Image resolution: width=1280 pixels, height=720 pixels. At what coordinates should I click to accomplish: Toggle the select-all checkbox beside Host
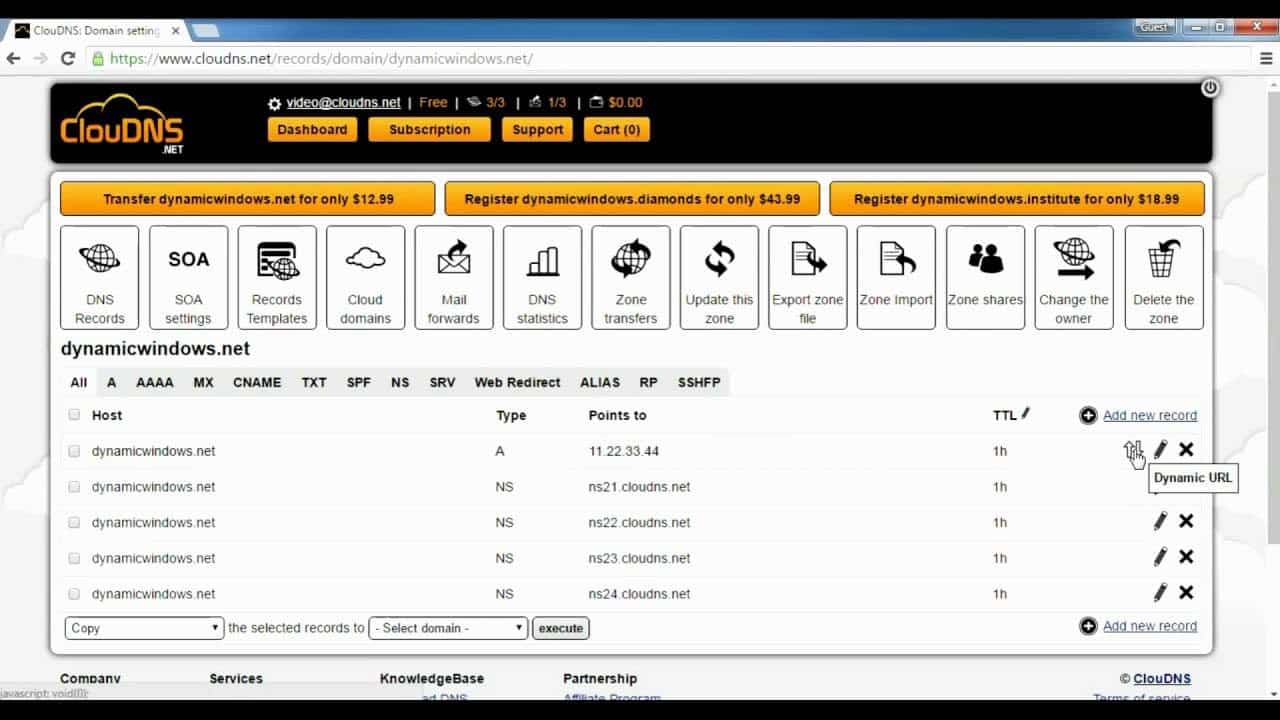click(74, 415)
